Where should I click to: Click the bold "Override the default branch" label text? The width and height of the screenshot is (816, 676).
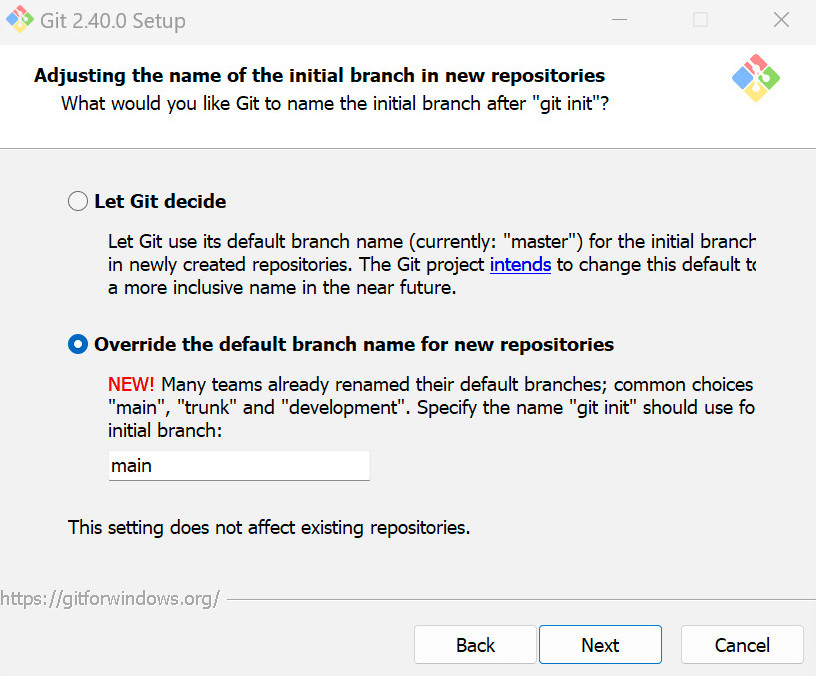[x=353, y=343]
